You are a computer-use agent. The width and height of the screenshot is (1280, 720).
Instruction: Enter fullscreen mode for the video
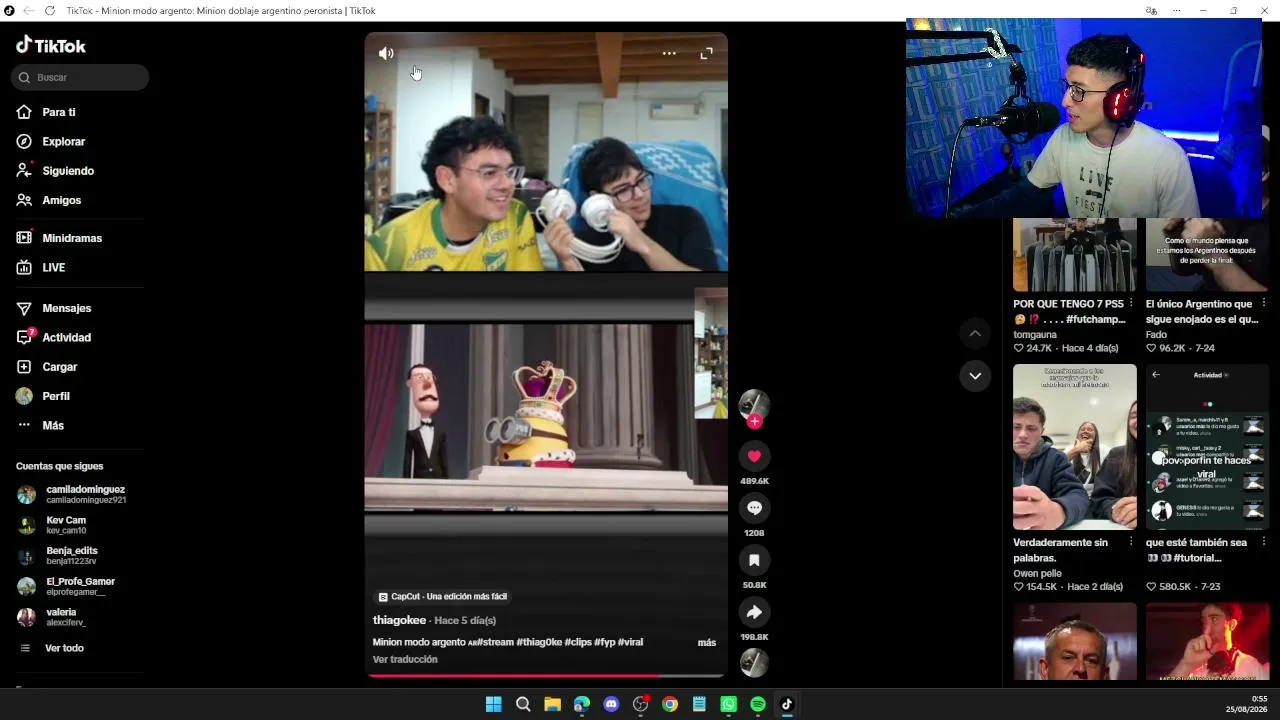click(x=706, y=53)
